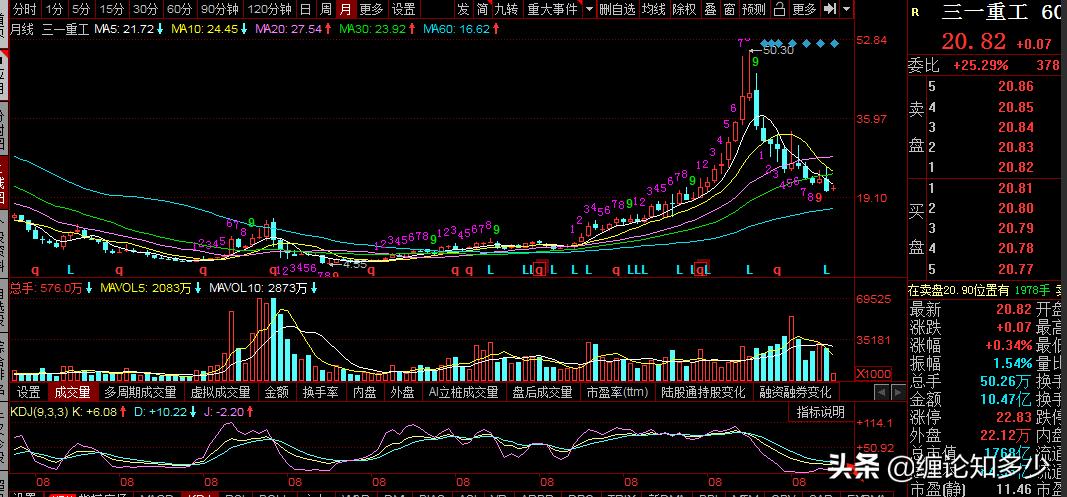This screenshot has width=1067, height=497.
Task: Toggle the 九转 nine-turn indicator
Action: tap(505, 9)
